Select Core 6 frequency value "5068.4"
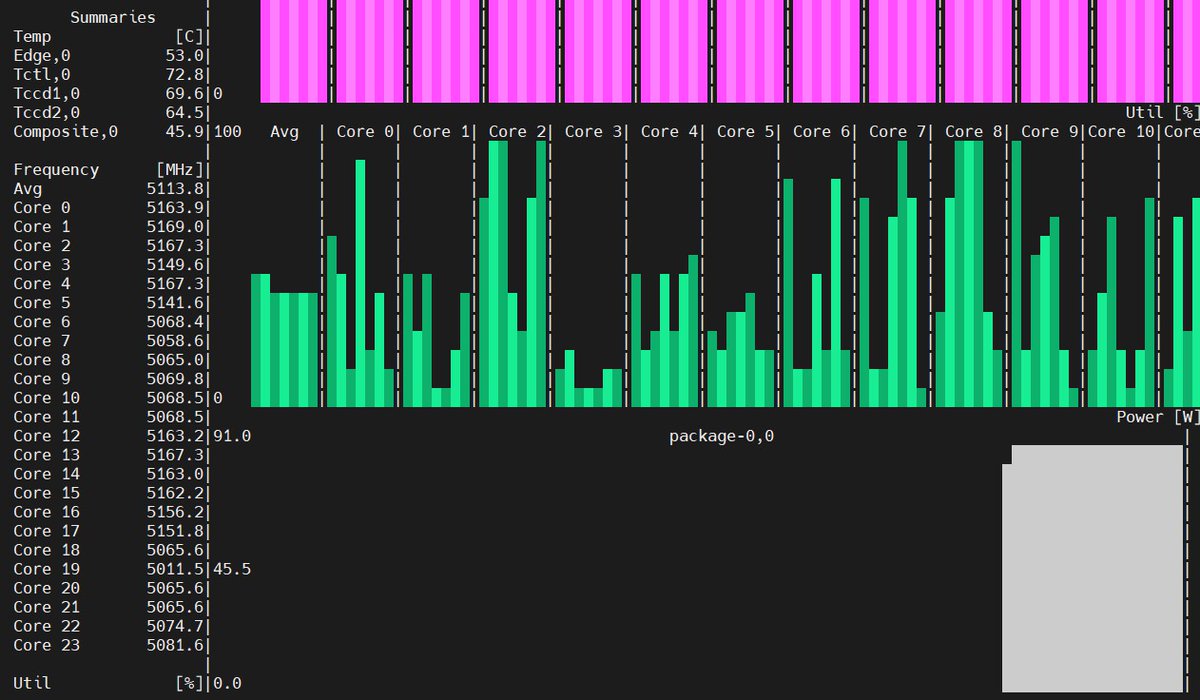The image size is (1200, 700). [175, 321]
